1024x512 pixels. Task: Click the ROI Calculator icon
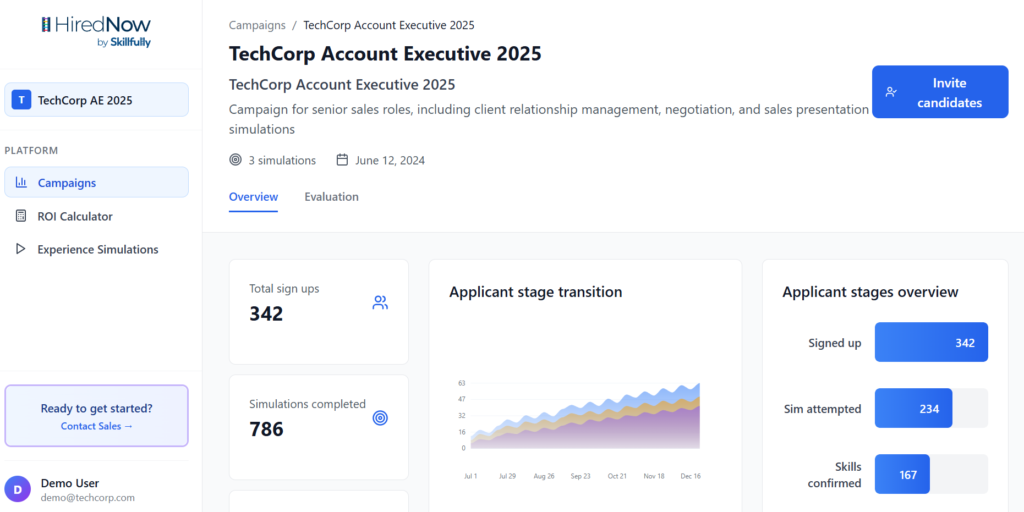click(x=21, y=216)
